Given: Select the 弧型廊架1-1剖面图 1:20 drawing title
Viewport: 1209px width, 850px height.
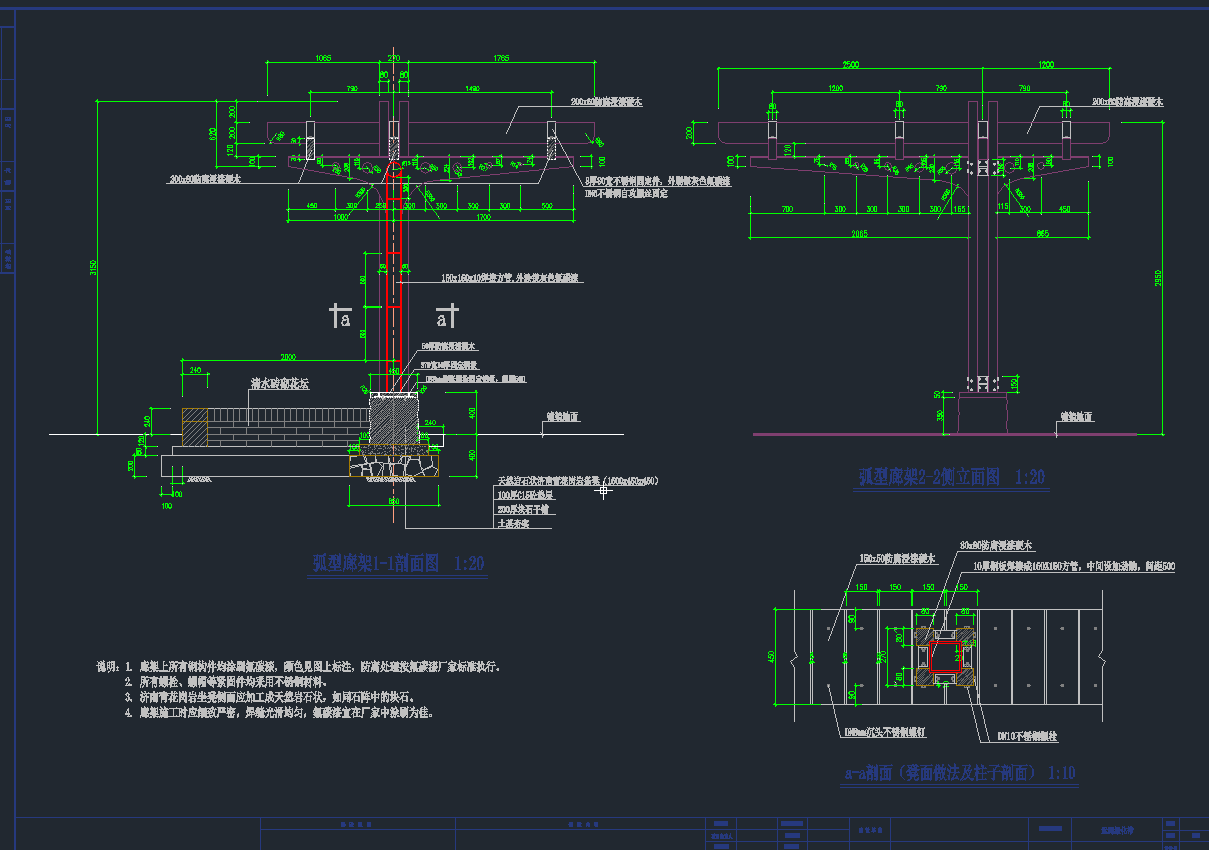Looking at the screenshot, I should (398, 564).
